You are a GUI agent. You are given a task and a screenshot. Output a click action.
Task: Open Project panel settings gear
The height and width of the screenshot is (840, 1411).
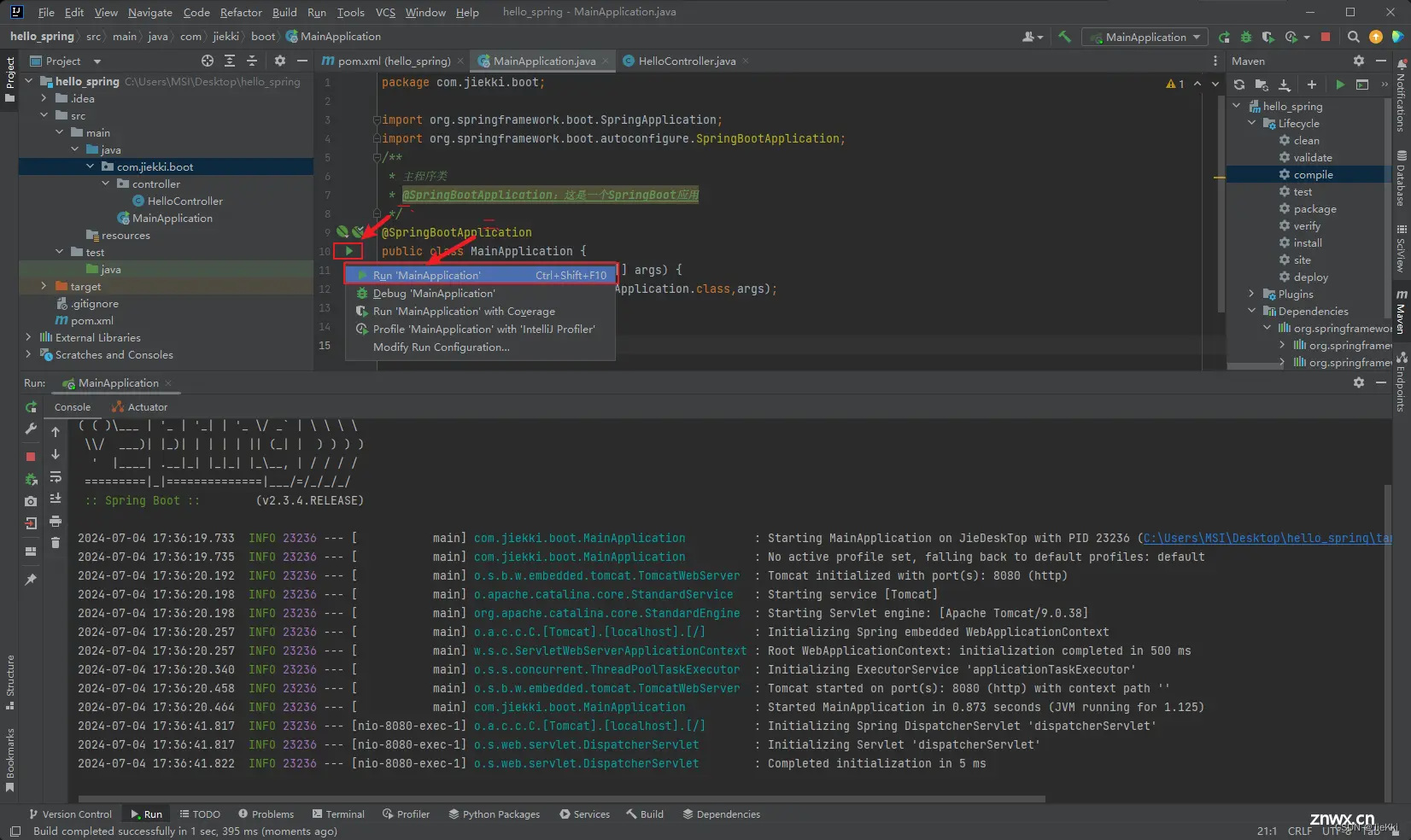280,61
